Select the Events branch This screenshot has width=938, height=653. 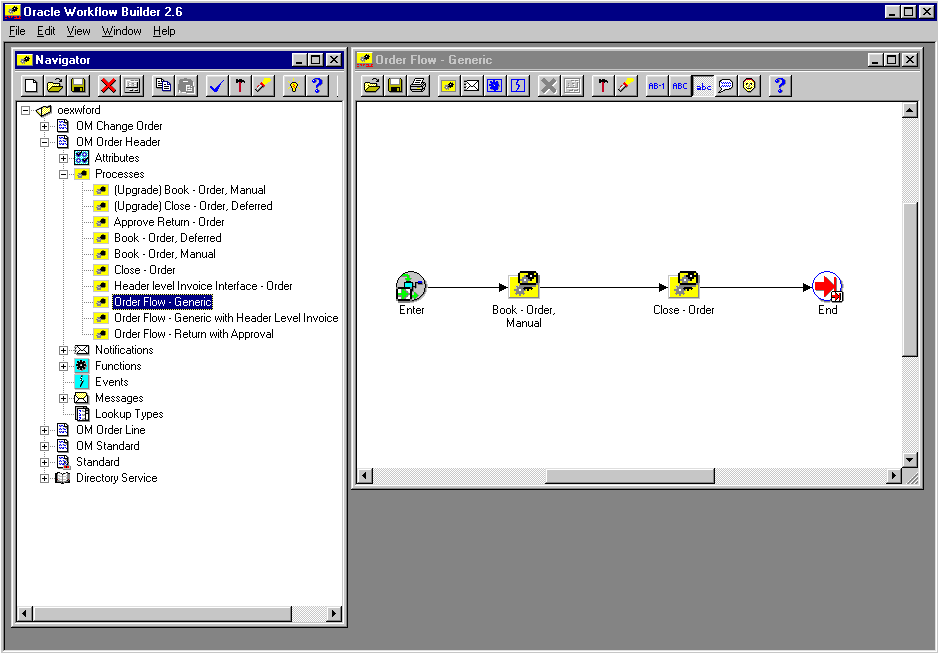(111, 382)
